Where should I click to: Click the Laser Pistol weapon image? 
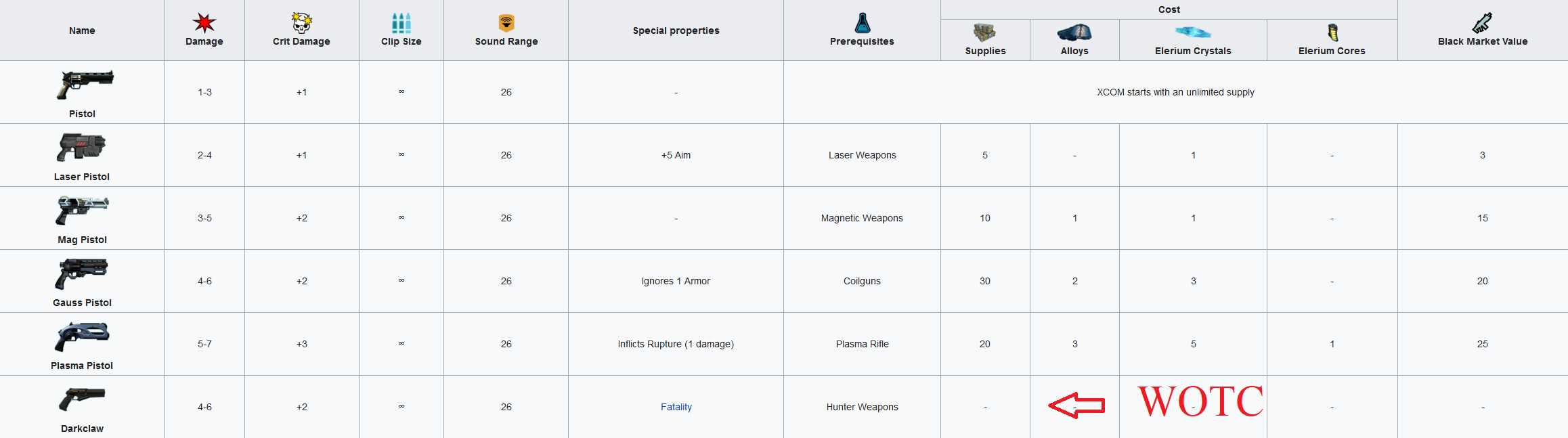click(x=82, y=147)
